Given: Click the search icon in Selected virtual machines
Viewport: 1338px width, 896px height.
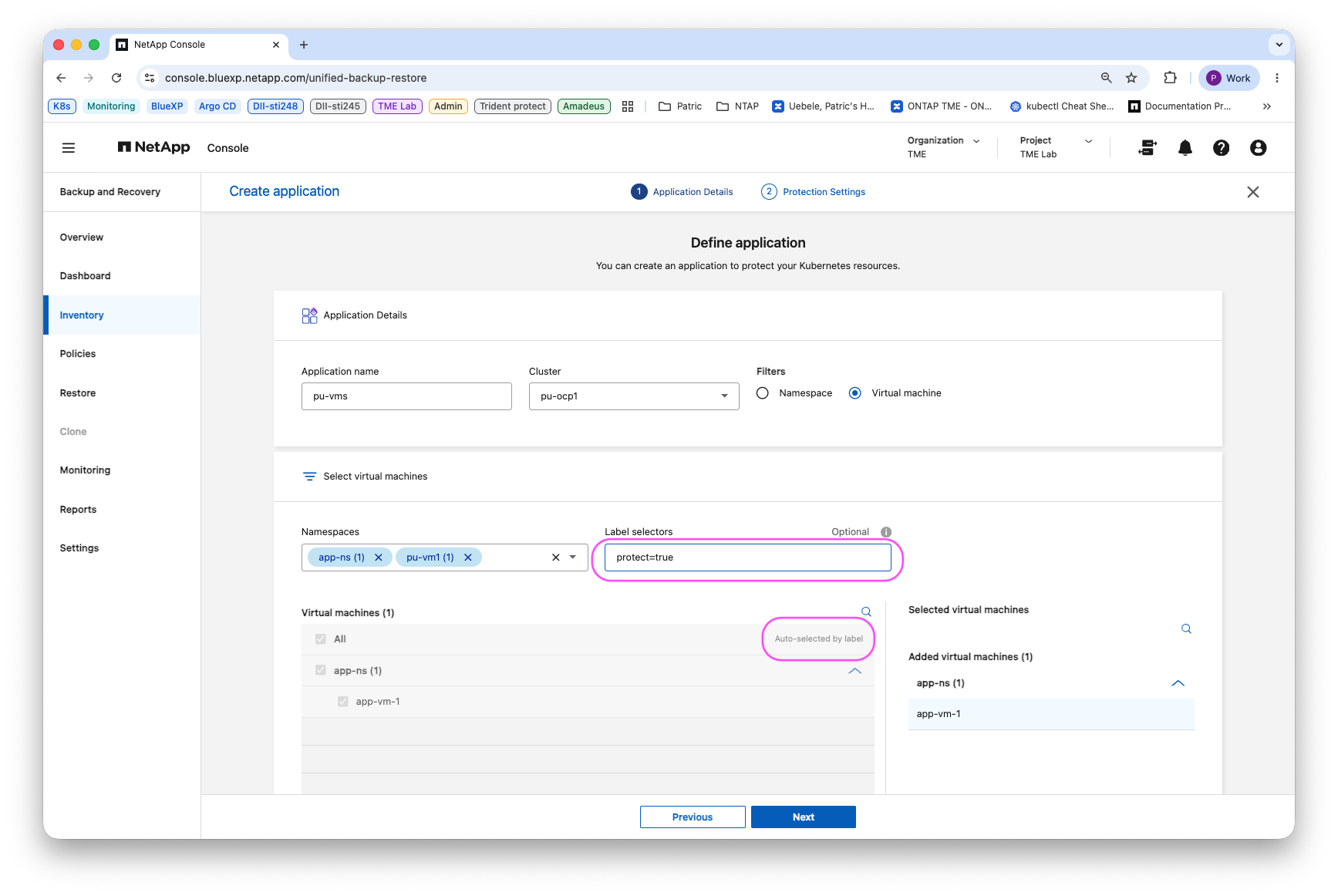Looking at the screenshot, I should tap(1186, 629).
